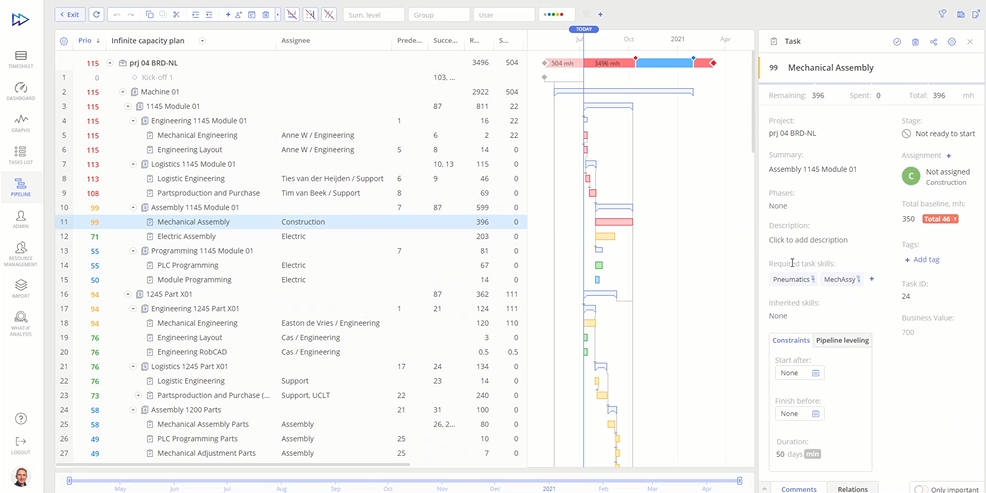Mark task complete with checkmark icon

(897, 42)
